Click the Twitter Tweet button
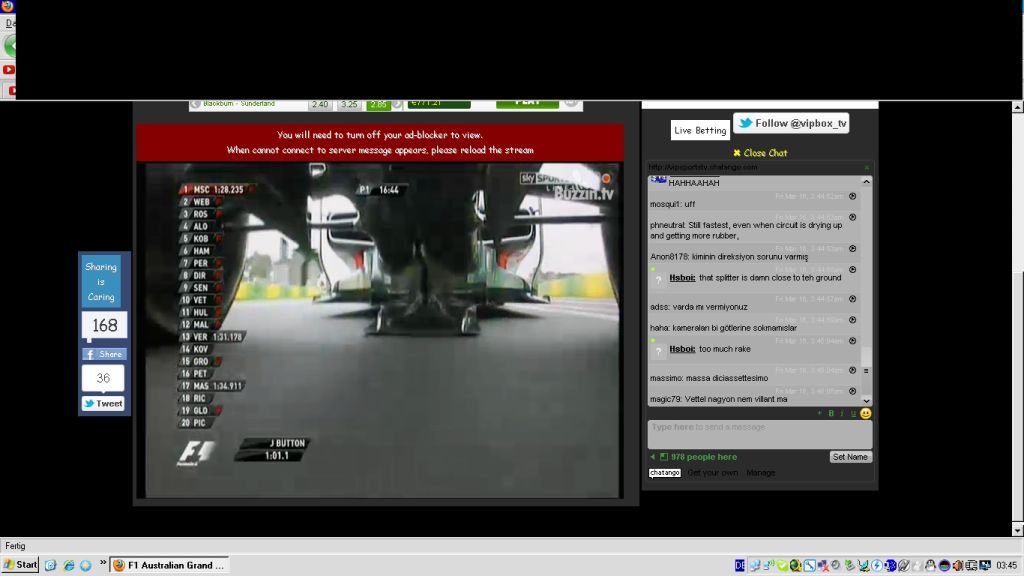Image resolution: width=1024 pixels, height=576 pixels. 104,404
